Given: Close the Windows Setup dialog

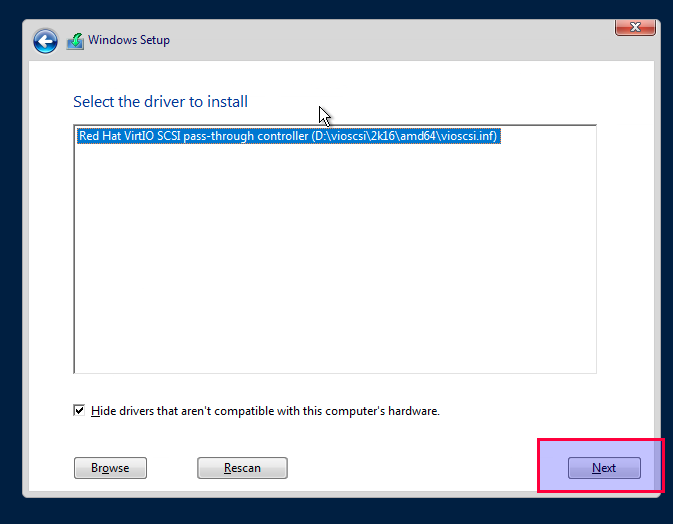Looking at the screenshot, I should click(635, 27).
